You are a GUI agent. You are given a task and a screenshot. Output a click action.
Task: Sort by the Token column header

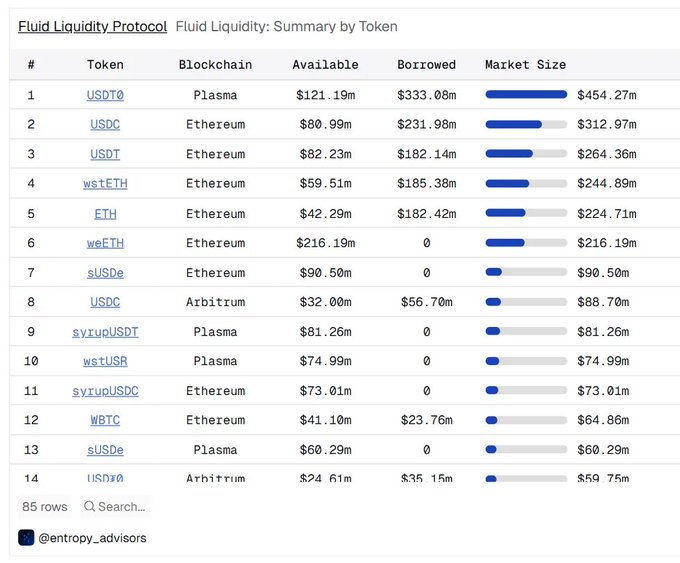pyautogui.click(x=105, y=65)
